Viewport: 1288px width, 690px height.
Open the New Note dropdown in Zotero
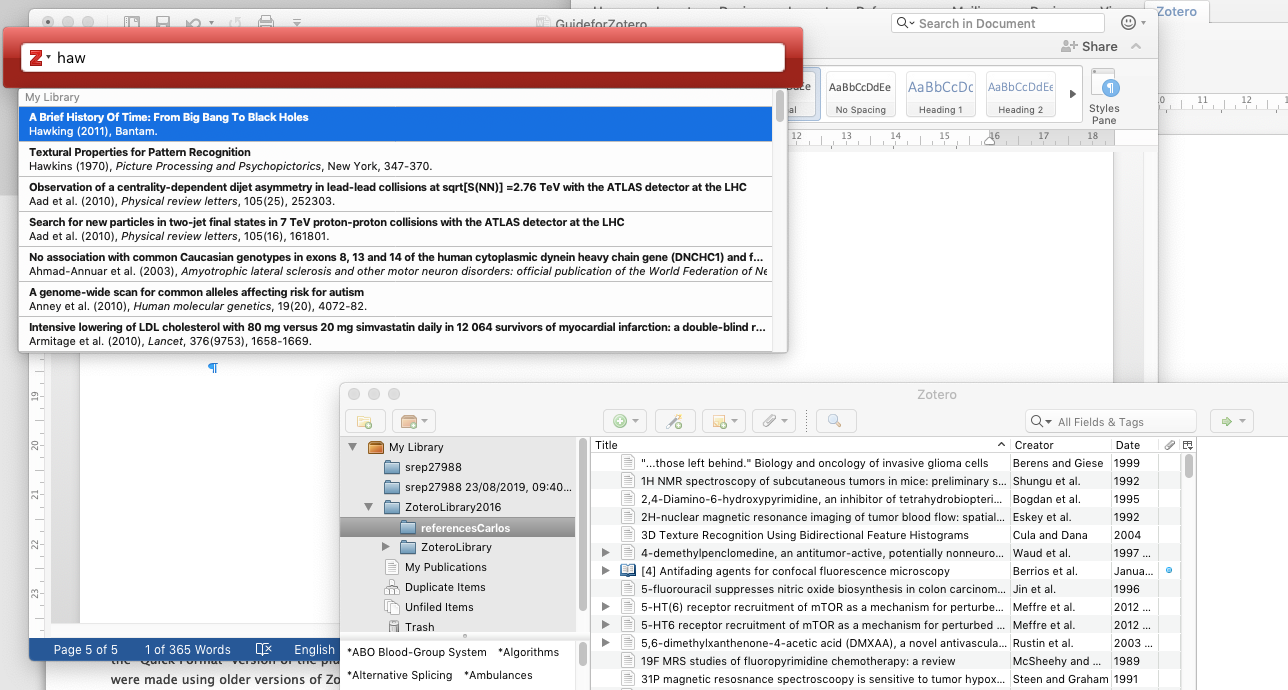pos(723,422)
